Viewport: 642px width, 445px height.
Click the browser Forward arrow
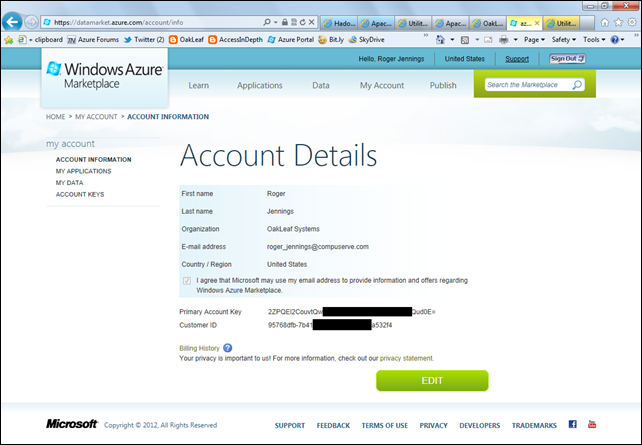[x=32, y=22]
